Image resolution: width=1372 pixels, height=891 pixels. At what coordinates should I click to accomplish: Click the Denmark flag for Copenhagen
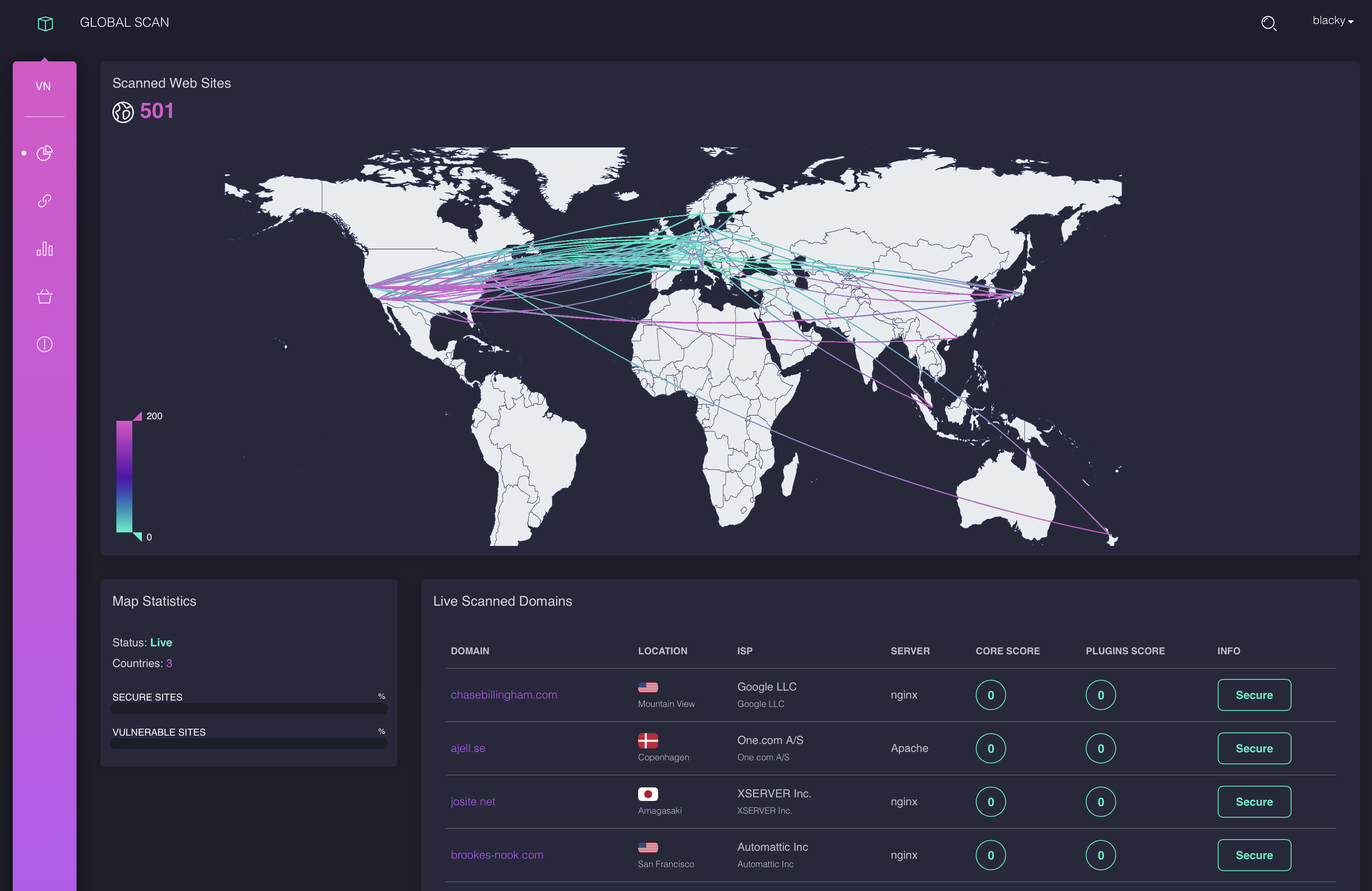click(648, 741)
